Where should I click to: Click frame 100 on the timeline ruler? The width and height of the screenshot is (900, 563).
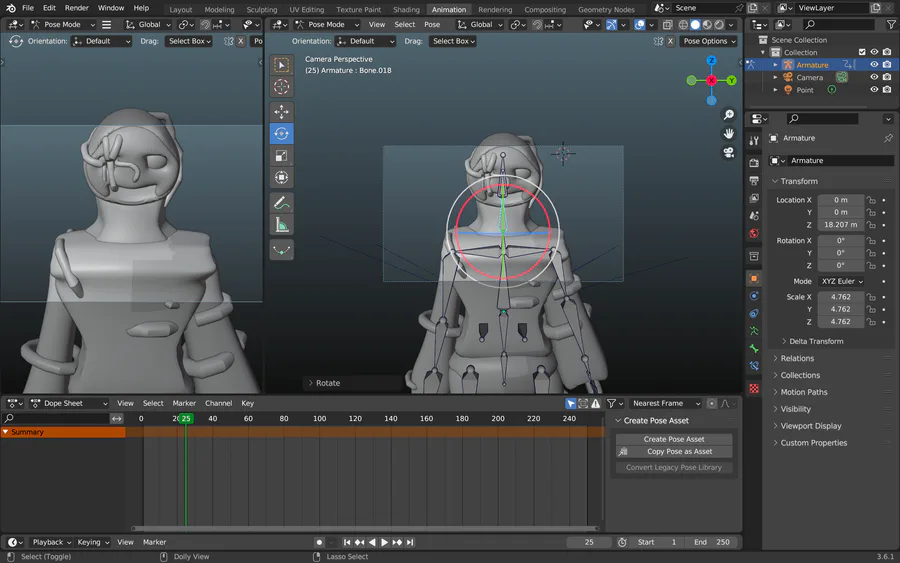[319, 418]
